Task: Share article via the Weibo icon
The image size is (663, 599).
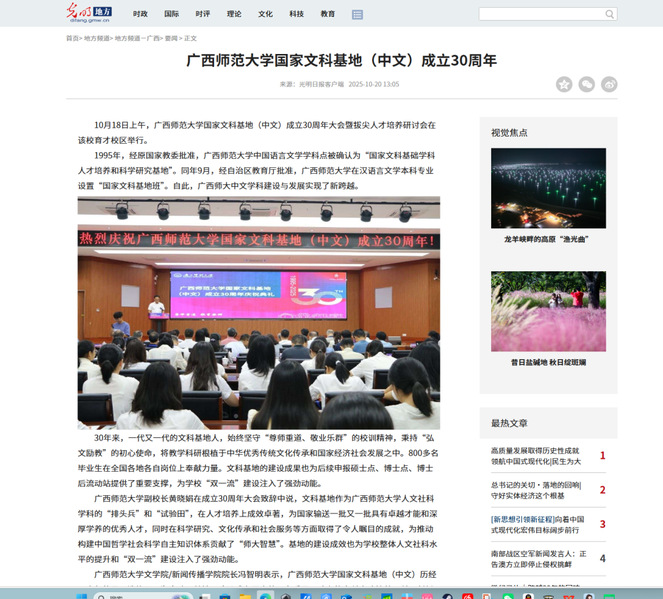Action: tap(609, 84)
